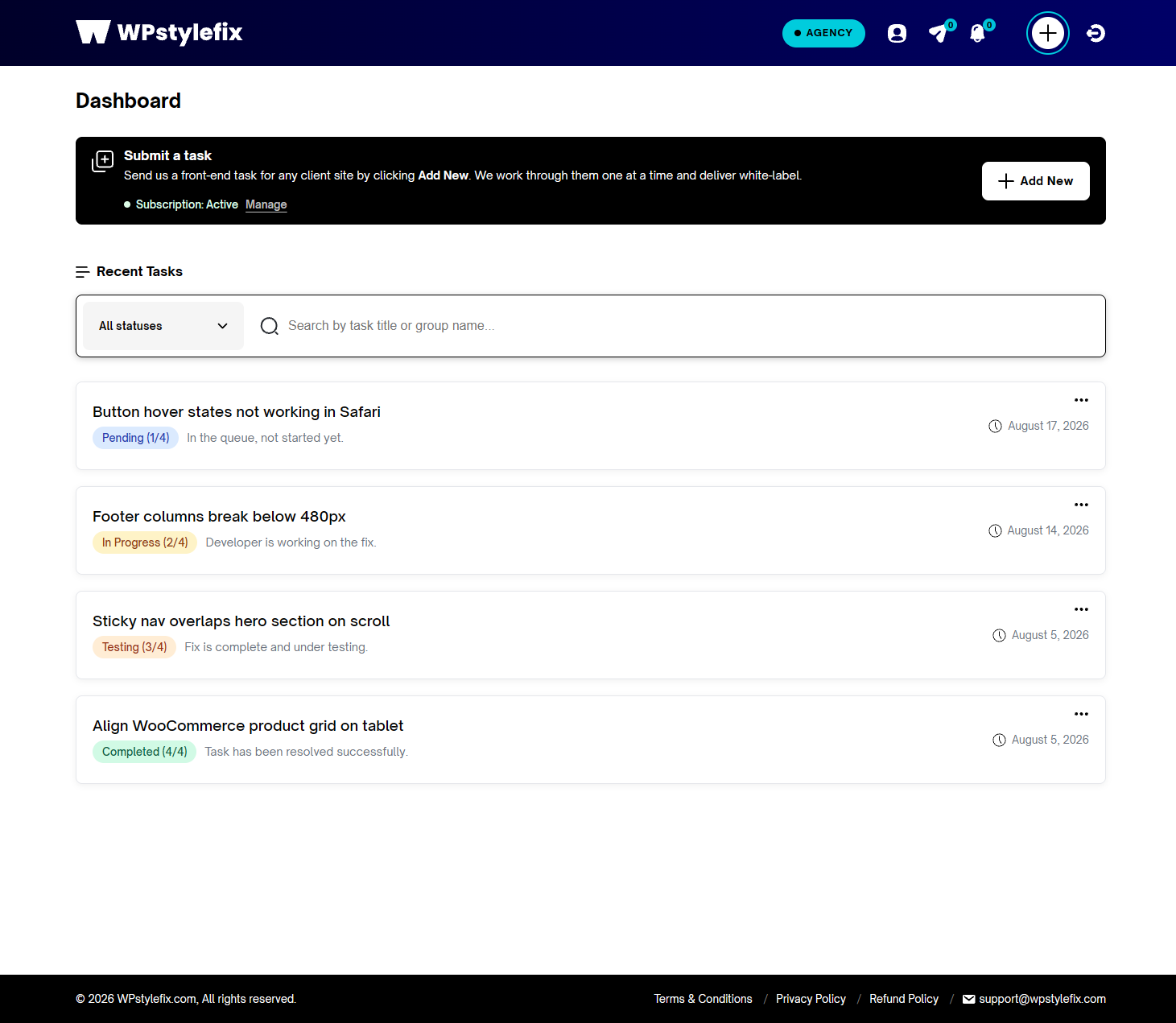1176x1023 pixels.
Task: Open the Refund Policy footer link
Action: (904, 999)
